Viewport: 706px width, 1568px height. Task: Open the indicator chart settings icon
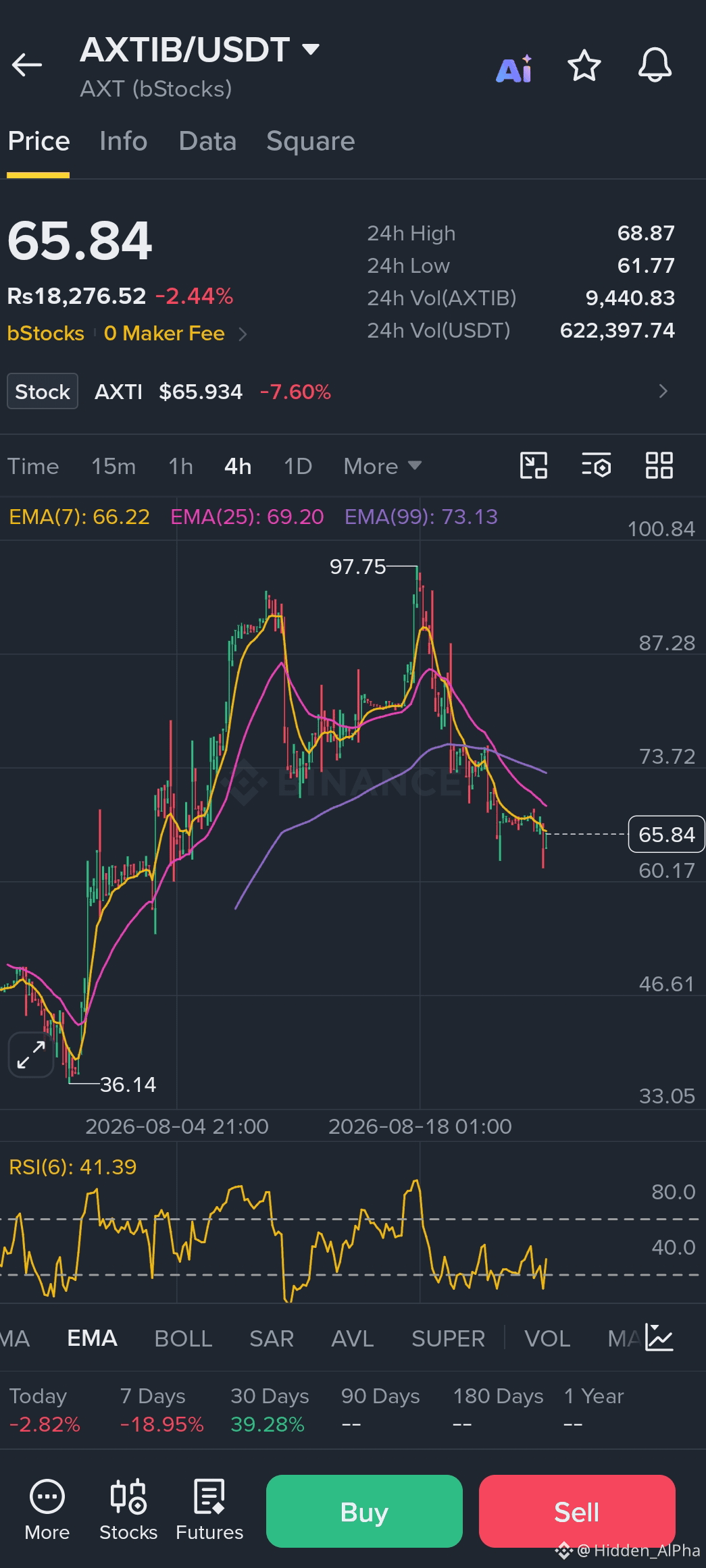pyautogui.click(x=659, y=1338)
